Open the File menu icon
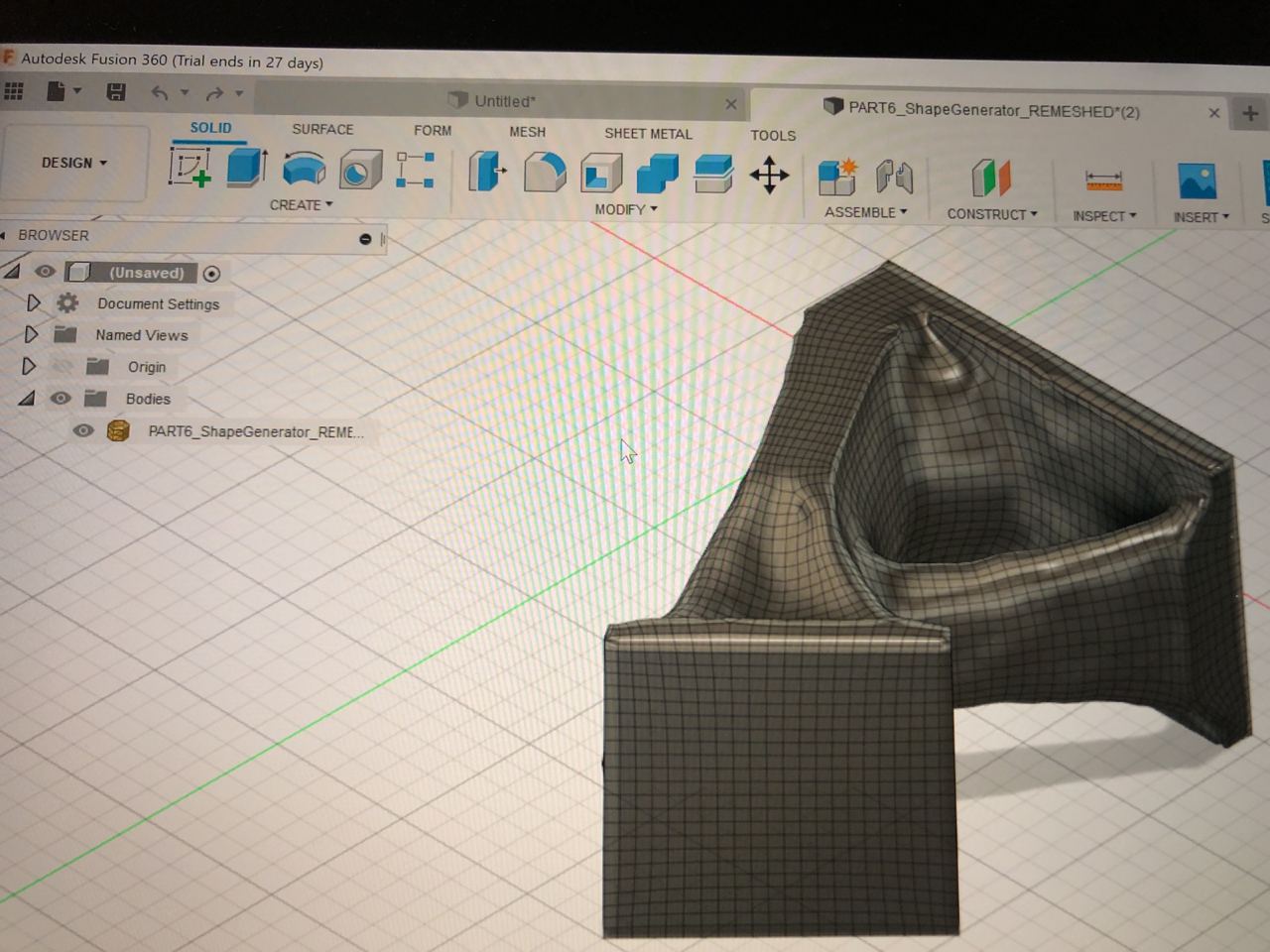Screen dimensions: 1270x952 pyautogui.click(x=57, y=91)
